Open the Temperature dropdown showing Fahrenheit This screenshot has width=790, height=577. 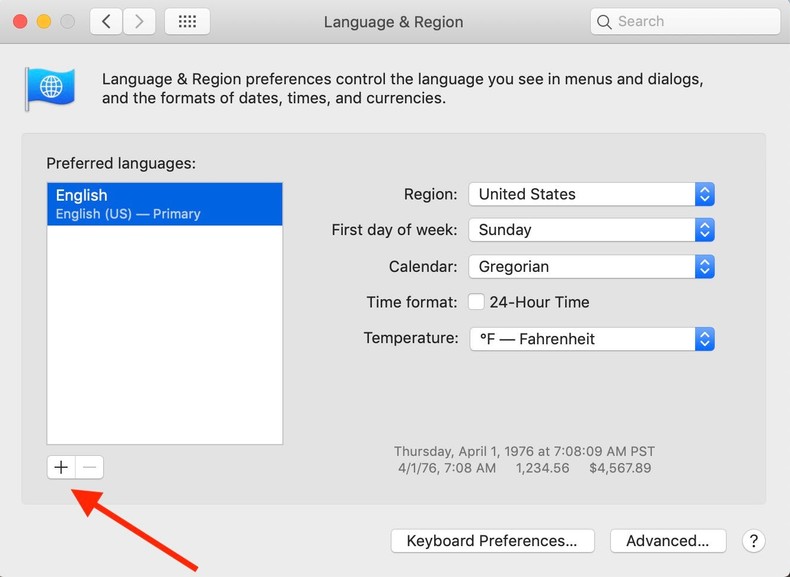pos(592,339)
